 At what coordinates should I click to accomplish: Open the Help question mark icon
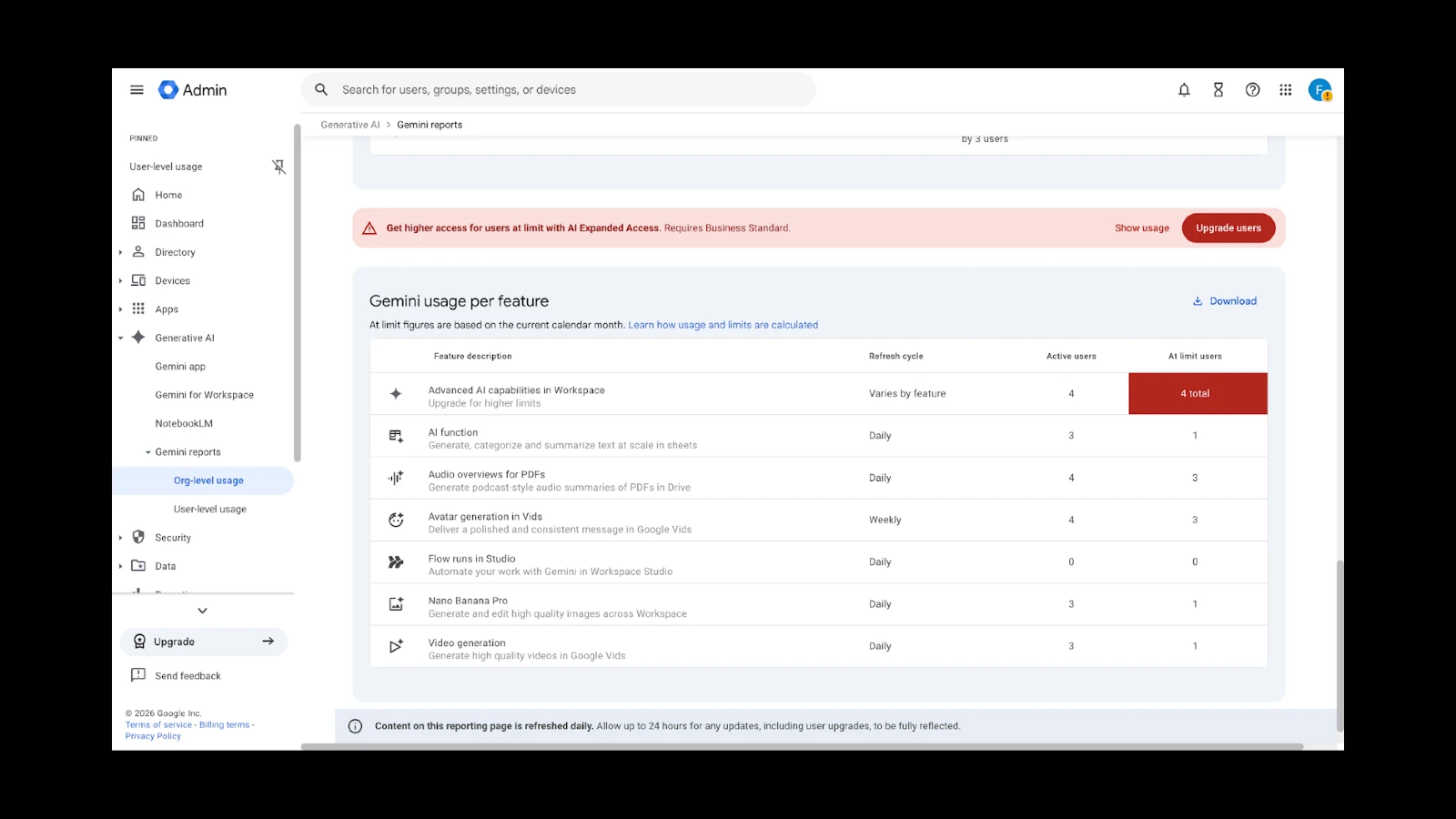tap(1253, 90)
